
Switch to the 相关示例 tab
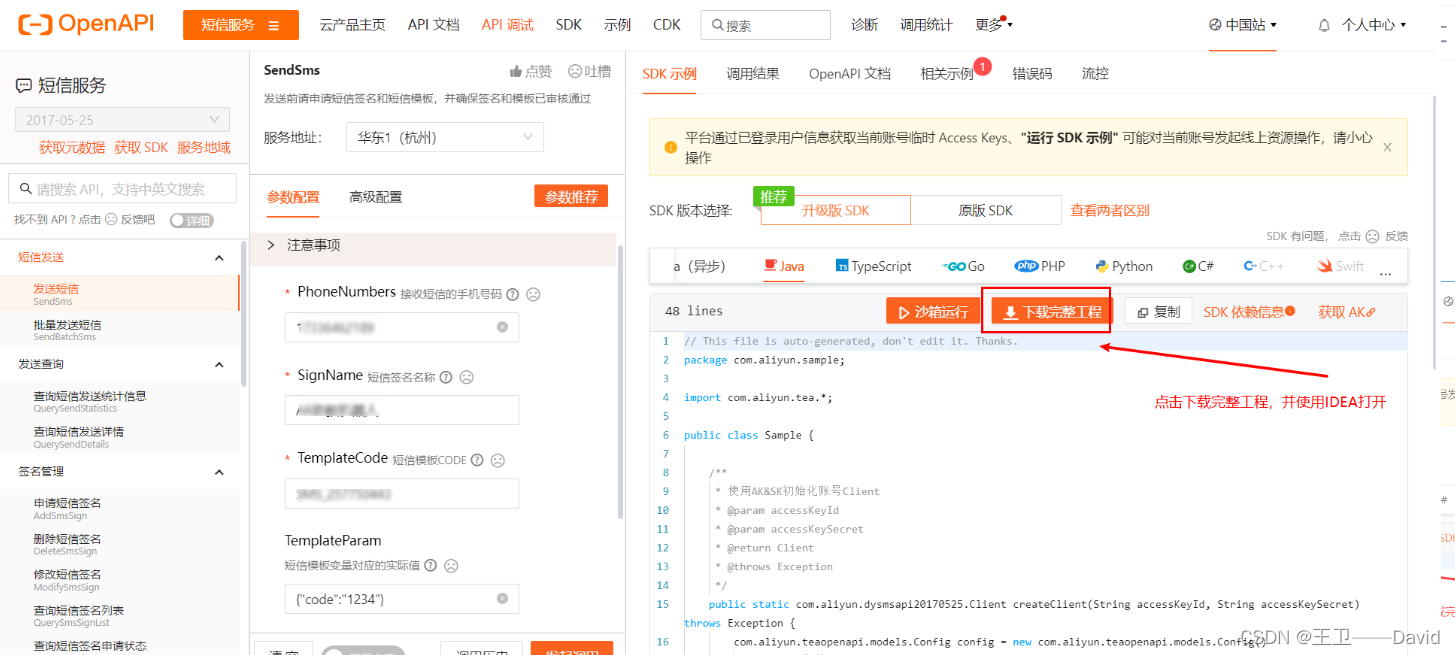[x=947, y=73]
